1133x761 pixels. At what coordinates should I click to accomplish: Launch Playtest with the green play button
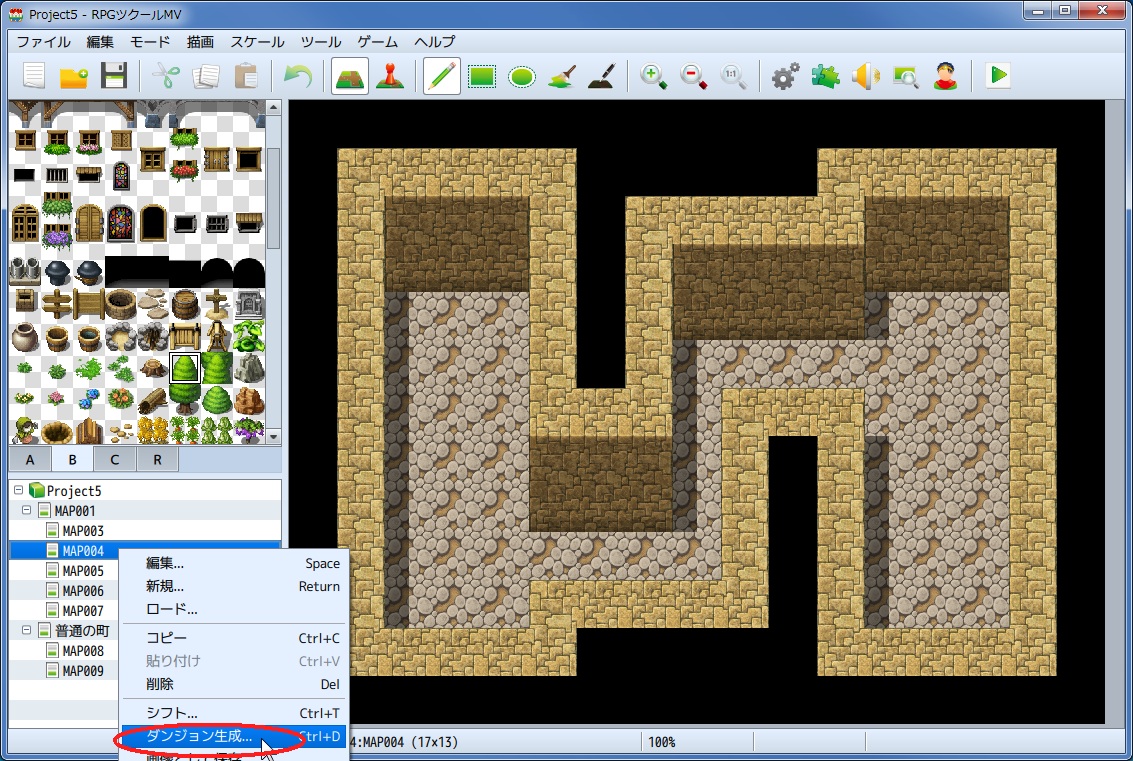point(997,76)
